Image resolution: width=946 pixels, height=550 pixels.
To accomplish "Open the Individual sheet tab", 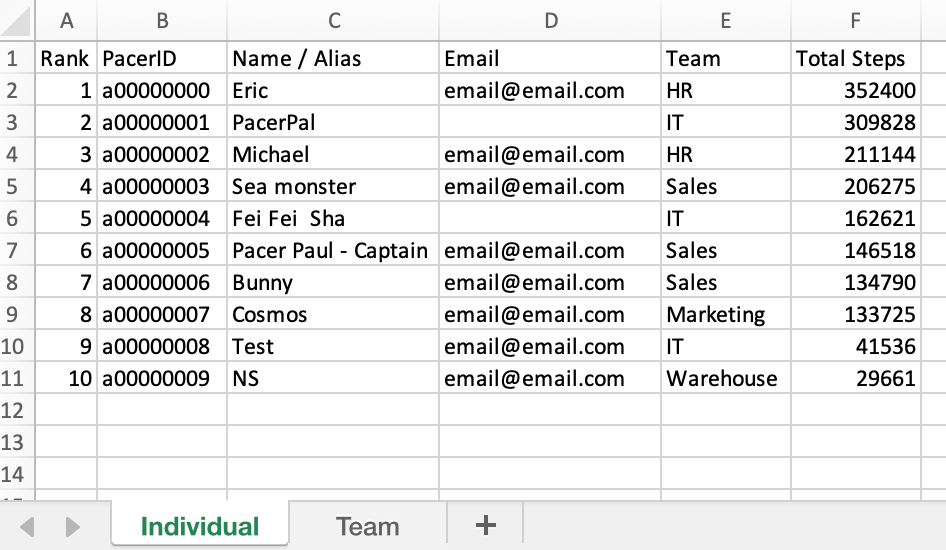I will 200,525.
